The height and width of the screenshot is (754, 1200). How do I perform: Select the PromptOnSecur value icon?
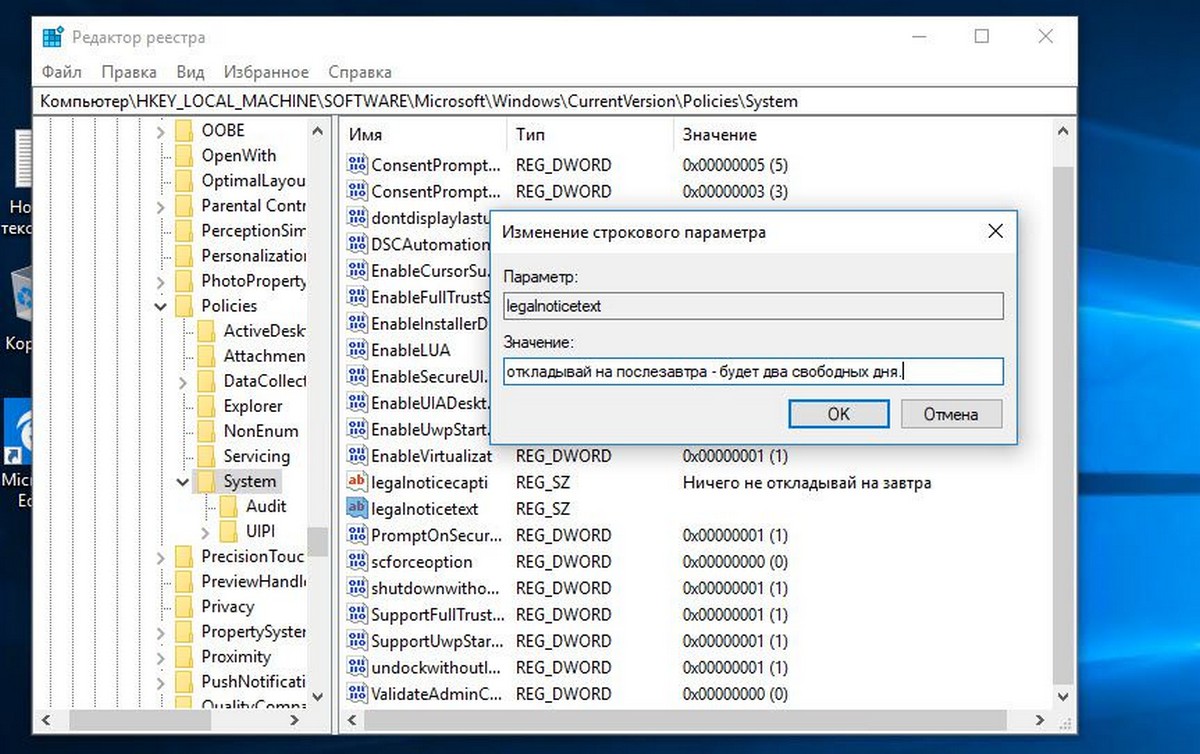coord(358,536)
